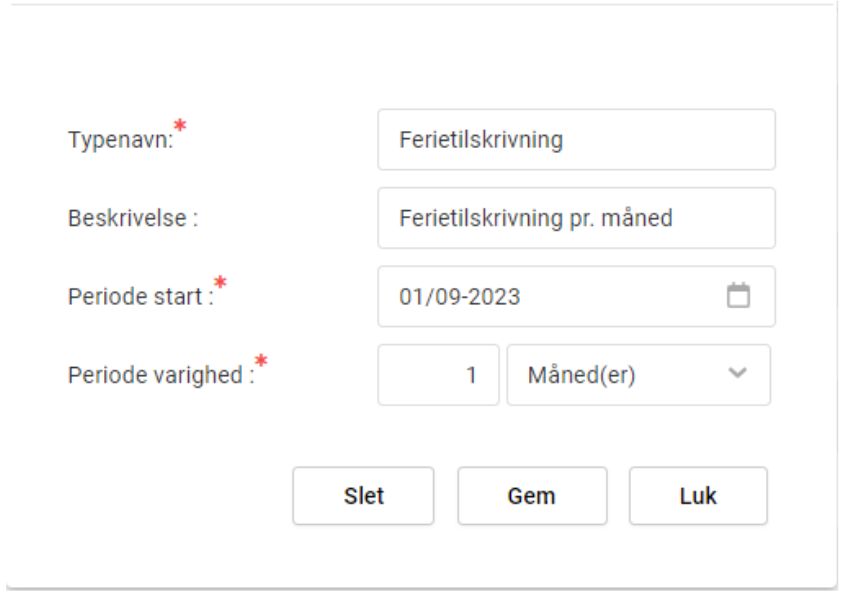This screenshot has width=845, height=596.
Task: Click the red asterisk beside Periode varighed
Action: point(262,361)
